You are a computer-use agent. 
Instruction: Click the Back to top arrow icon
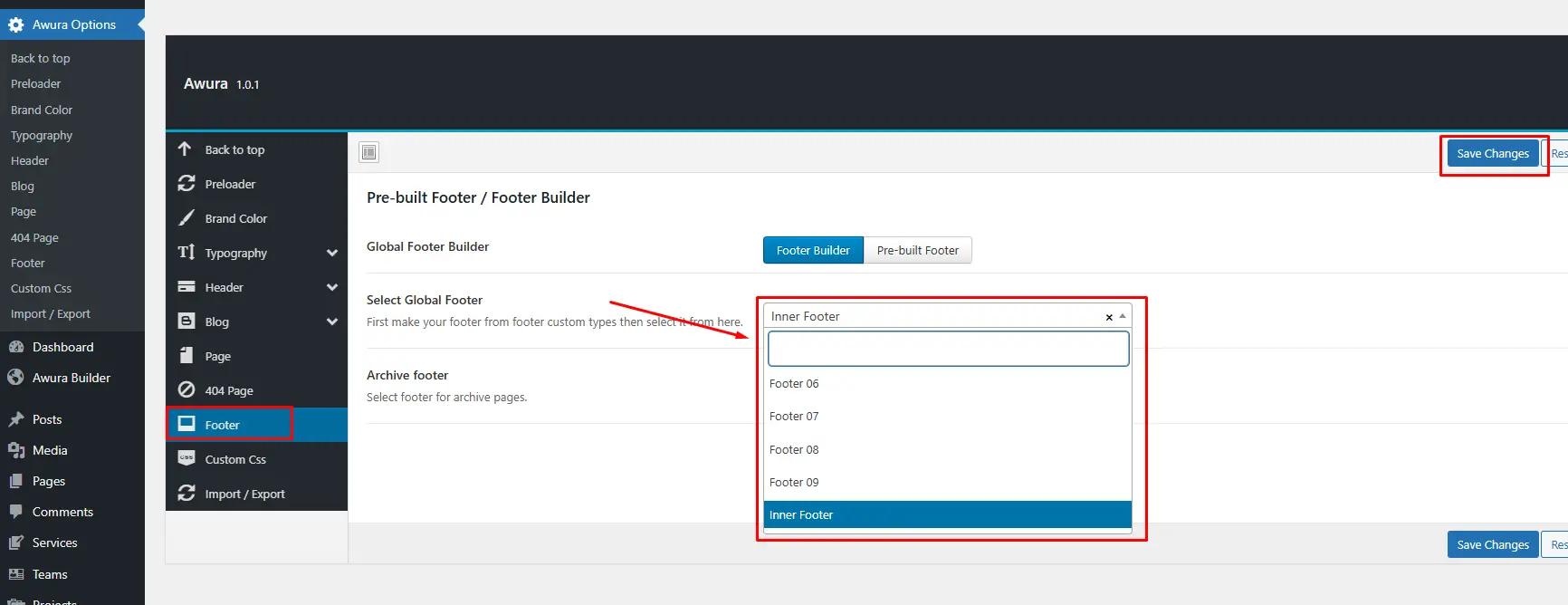185,149
